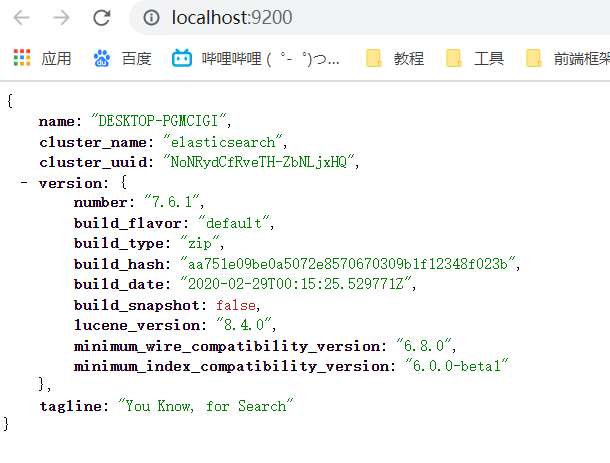The image size is (610, 463).
Task: Open the 前端框架 bookmark folder
Action: tap(568, 58)
